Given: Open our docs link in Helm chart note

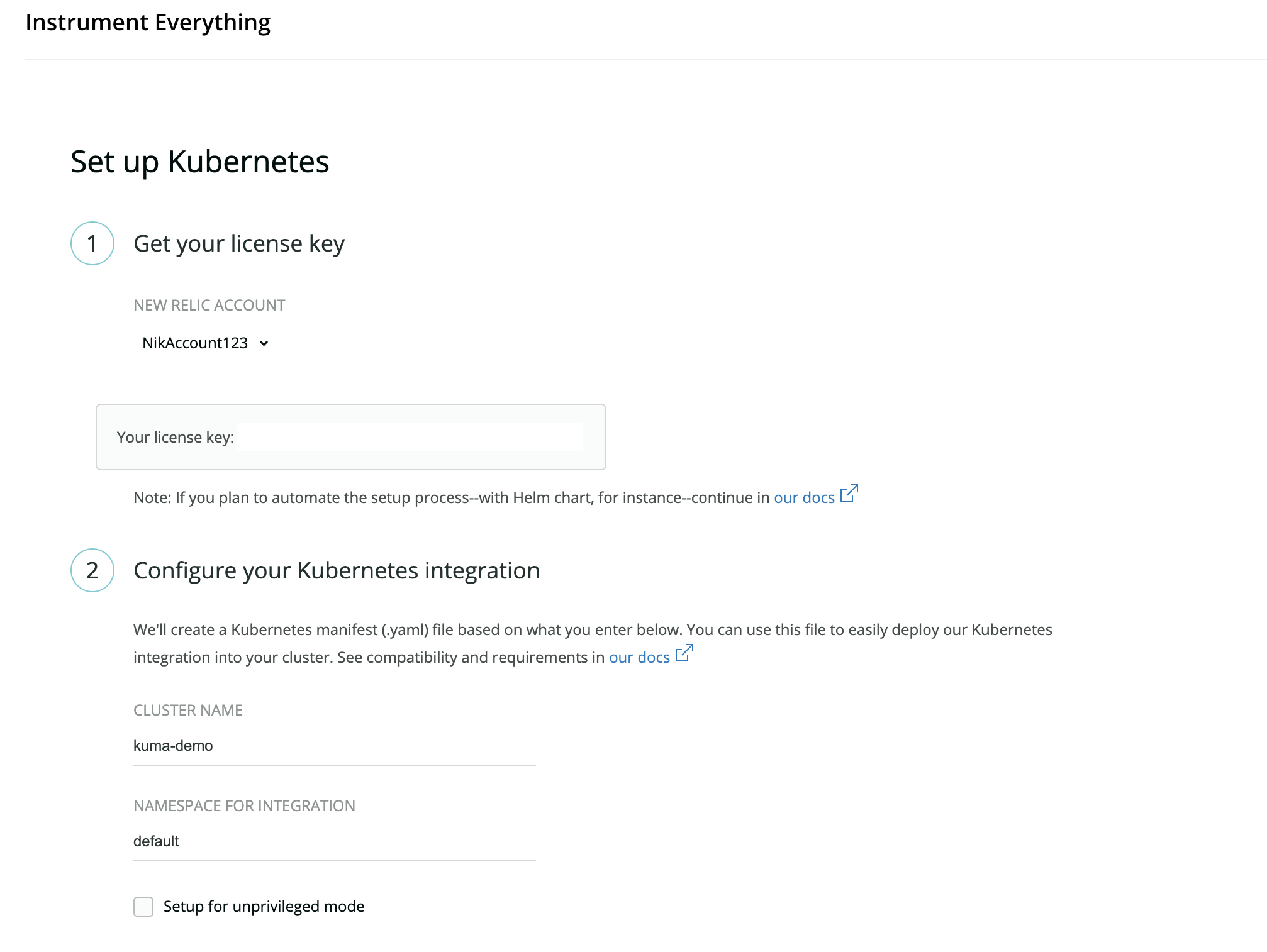Looking at the screenshot, I should [x=804, y=497].
